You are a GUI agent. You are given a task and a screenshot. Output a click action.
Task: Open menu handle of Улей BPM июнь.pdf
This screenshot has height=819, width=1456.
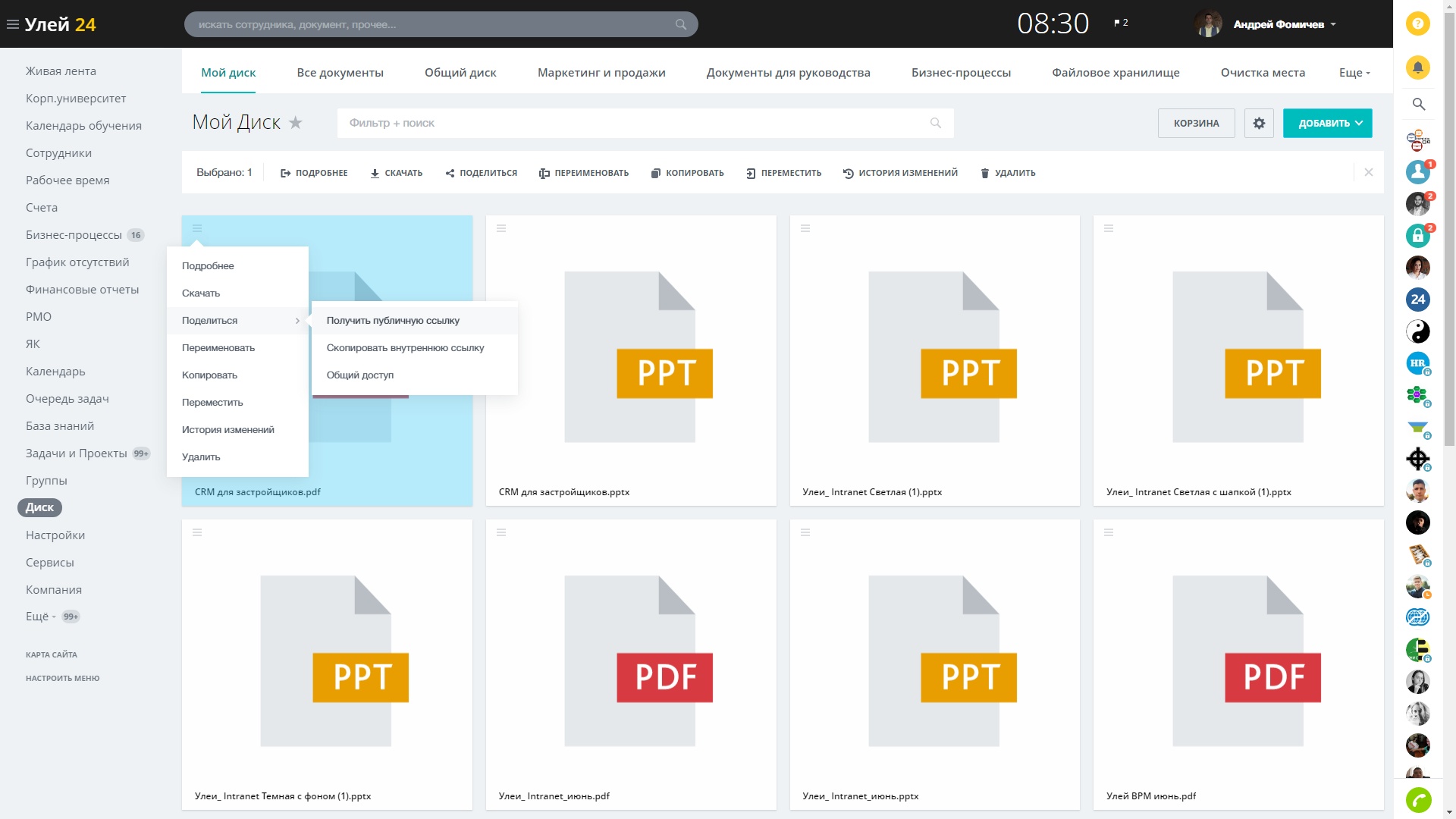1109,532
